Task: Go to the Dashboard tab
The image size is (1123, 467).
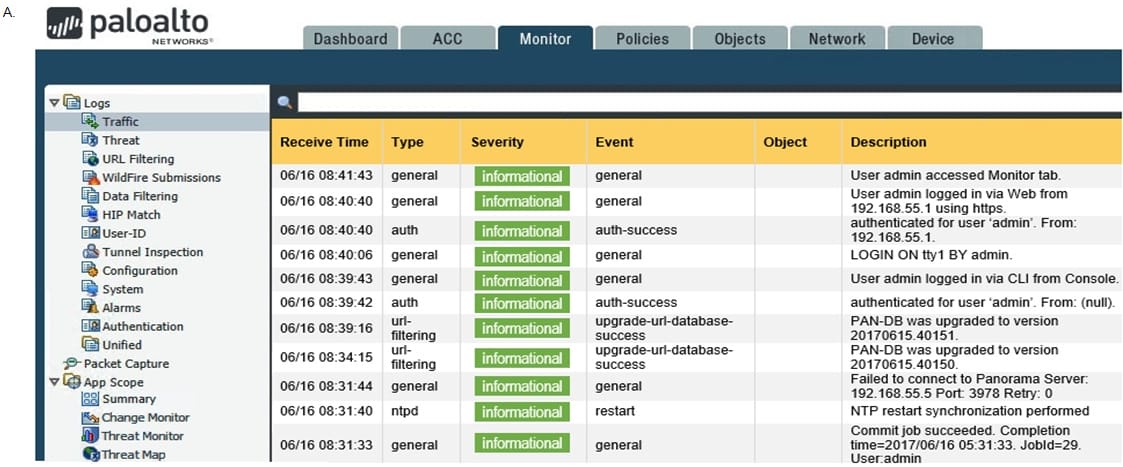Action: 350,39
